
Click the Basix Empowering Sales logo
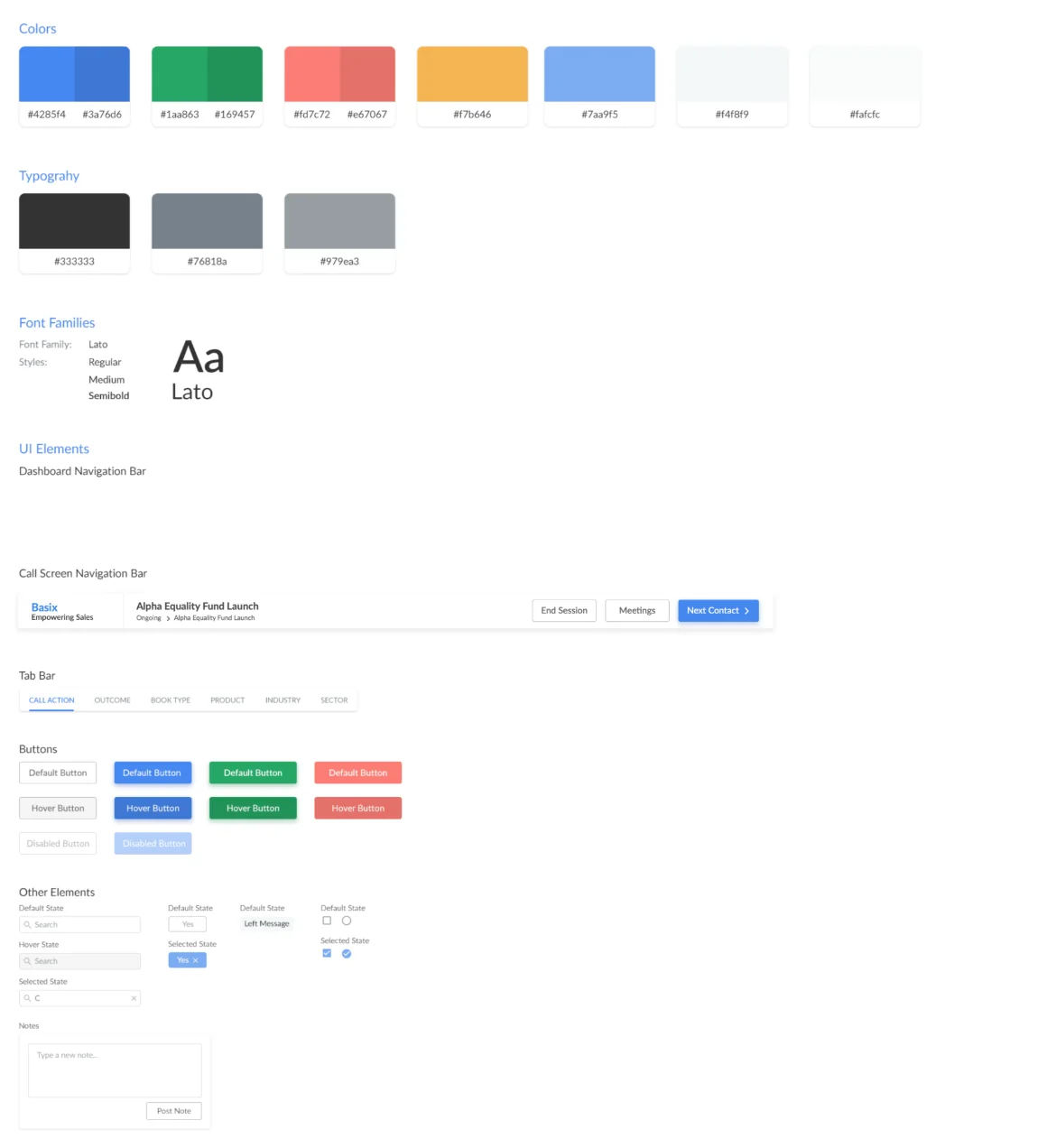[x=62, y=611]
